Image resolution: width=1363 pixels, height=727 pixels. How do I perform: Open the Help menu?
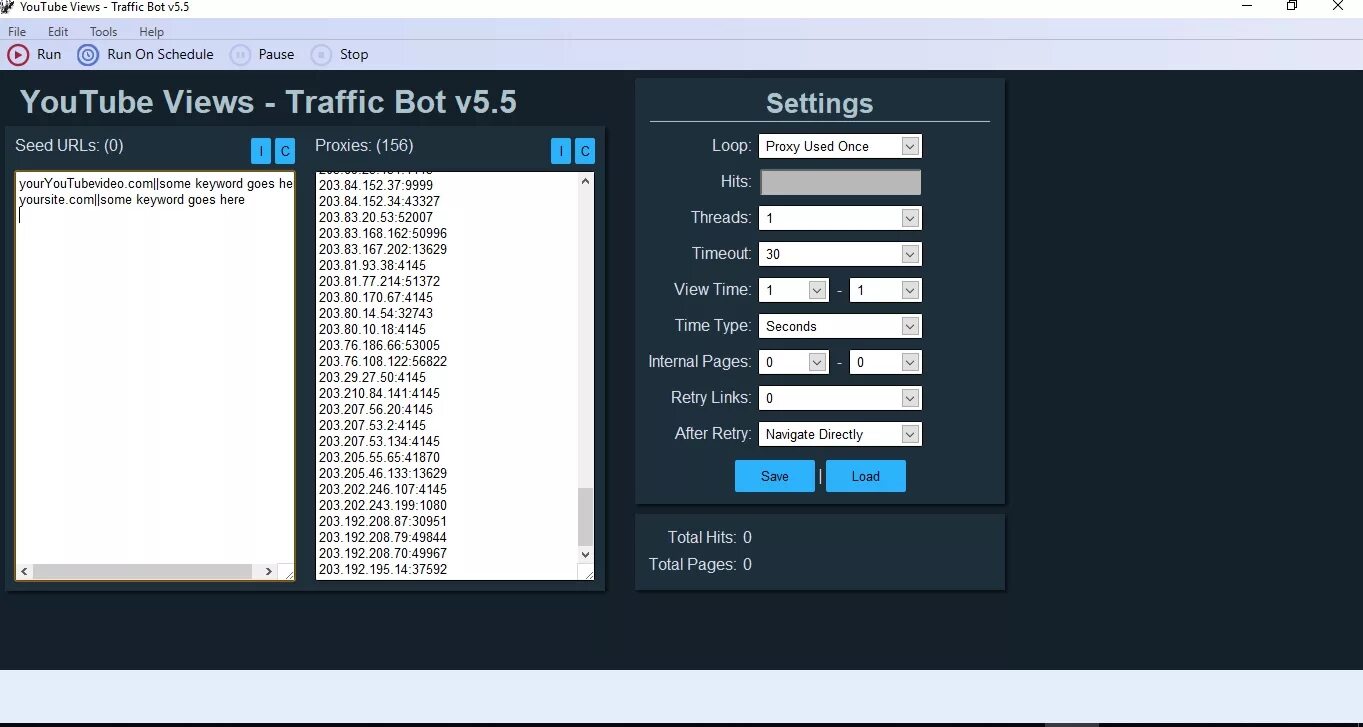click(x=151, y=32)
